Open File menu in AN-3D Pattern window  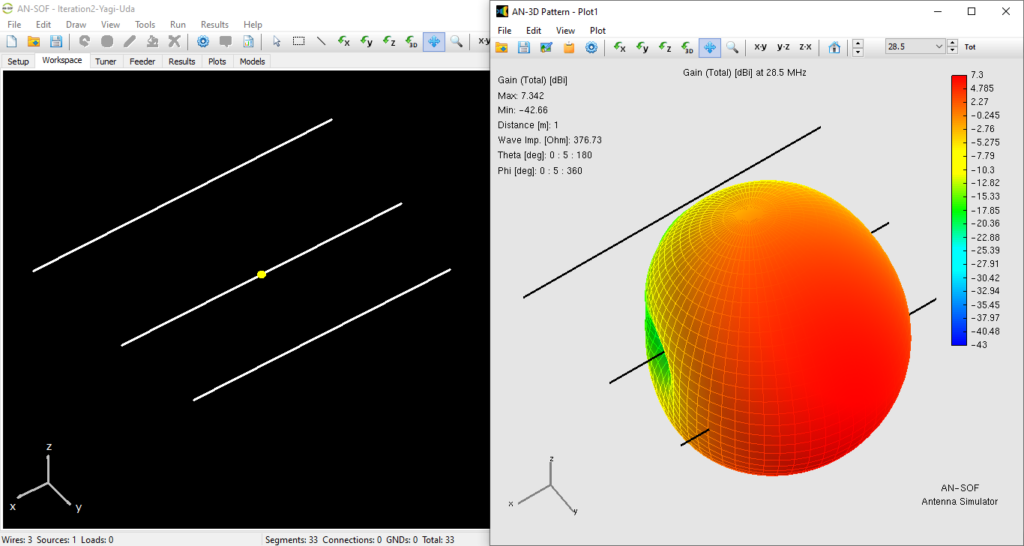point(504,31)
